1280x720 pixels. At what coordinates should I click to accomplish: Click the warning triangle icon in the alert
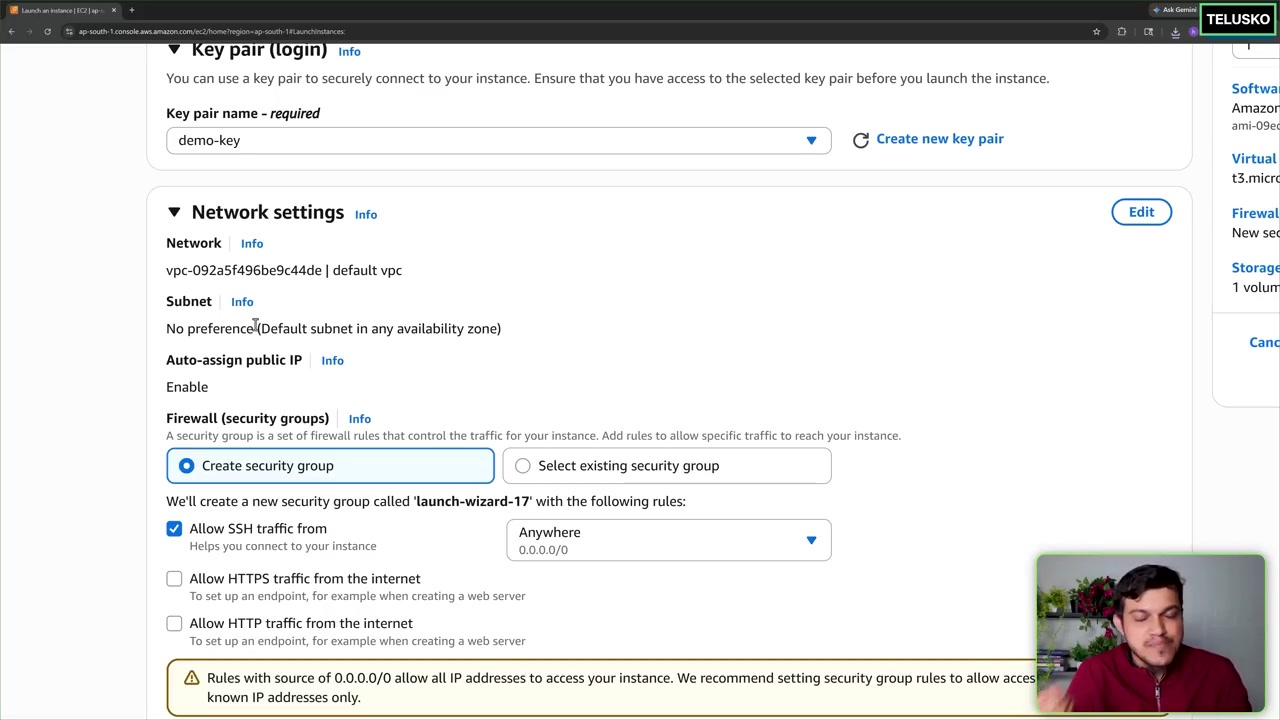point(191,678)
